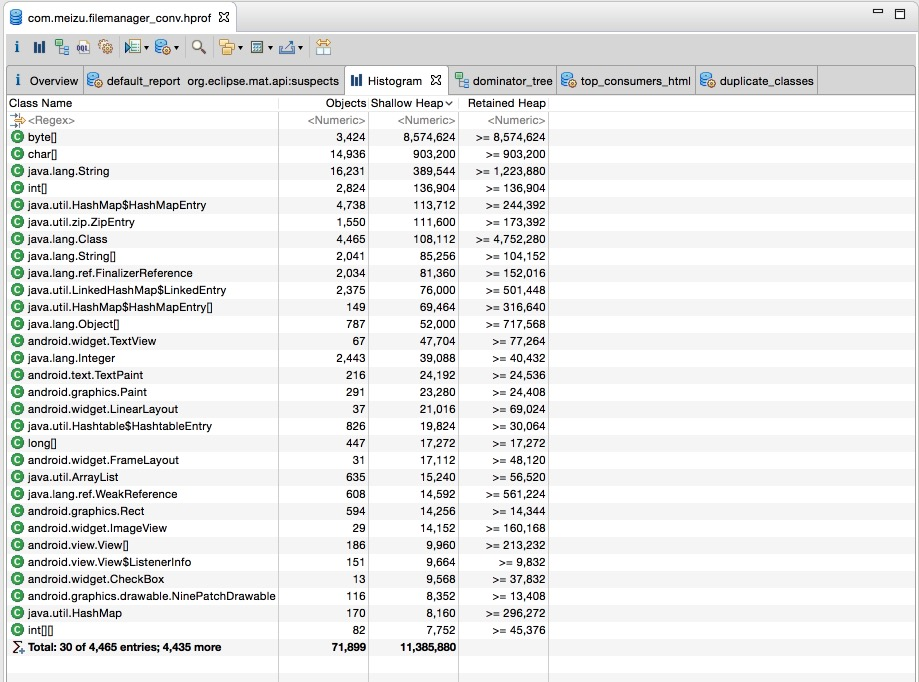
Task: Click the Class Name Regex filter field
Action: tap(140, 120)
